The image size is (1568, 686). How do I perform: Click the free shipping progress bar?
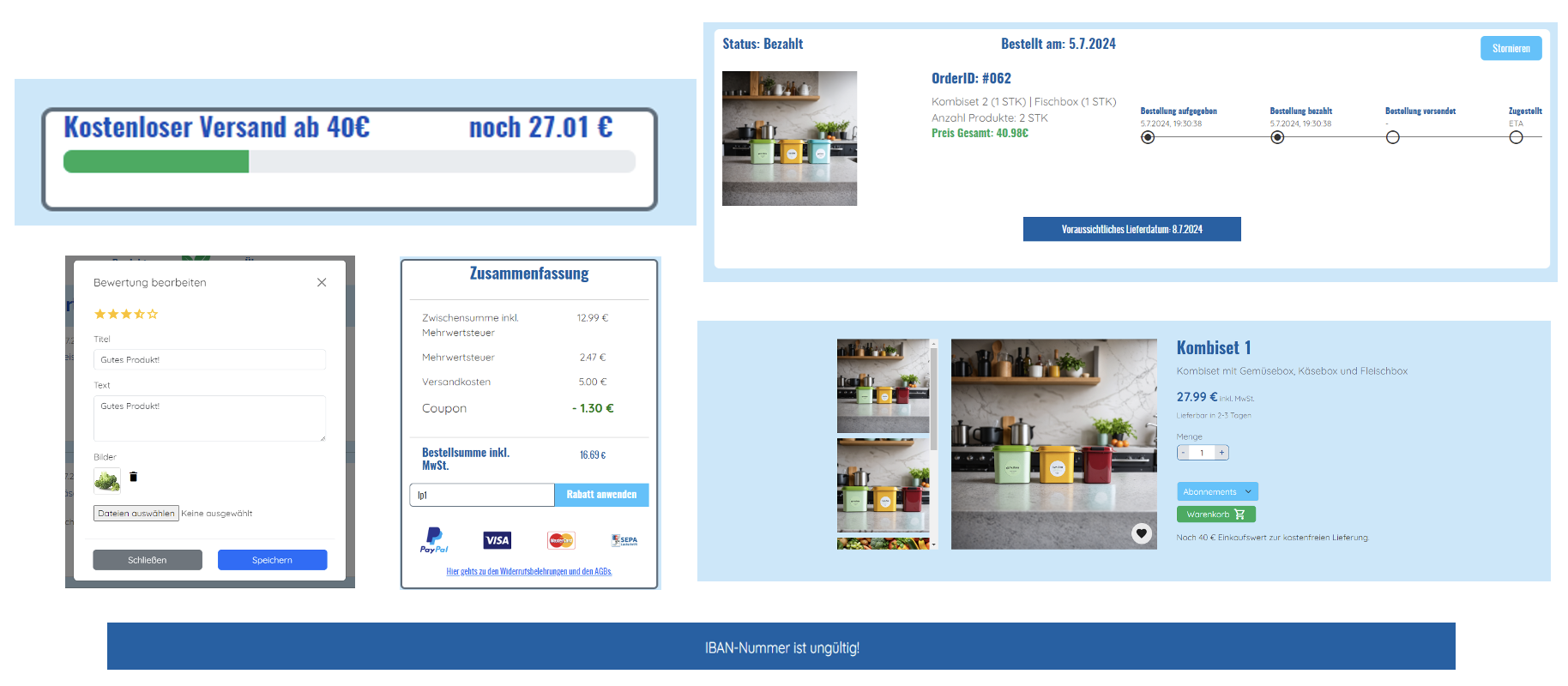tap(349, 161)
